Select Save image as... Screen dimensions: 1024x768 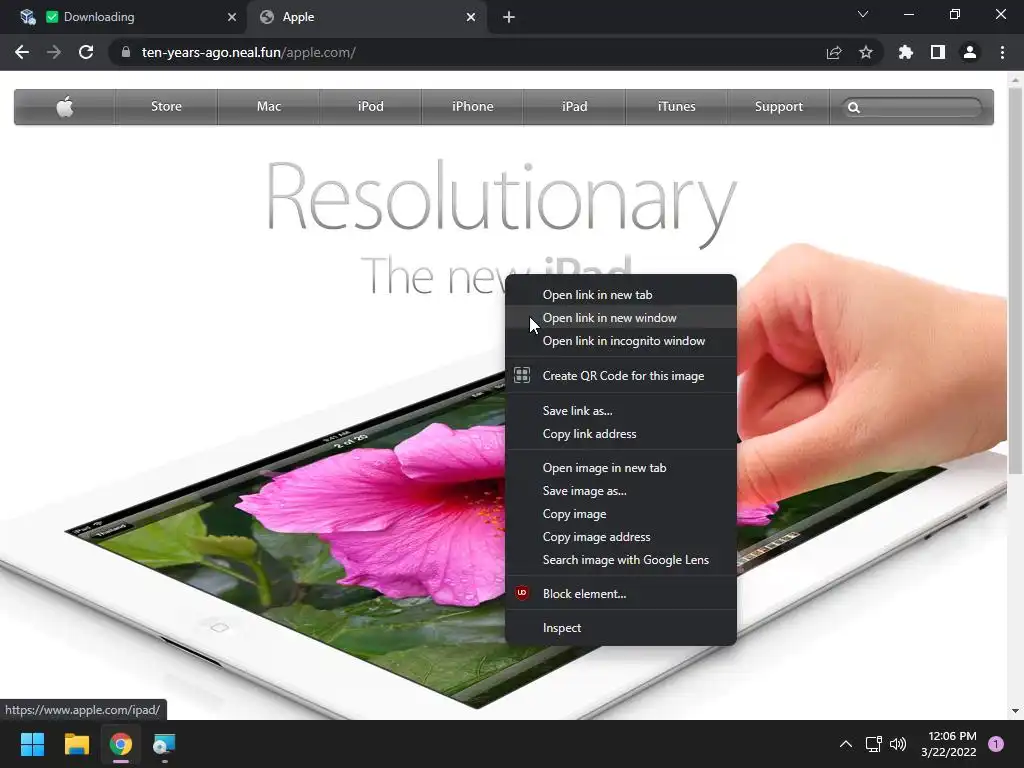[x=621, y=490]
